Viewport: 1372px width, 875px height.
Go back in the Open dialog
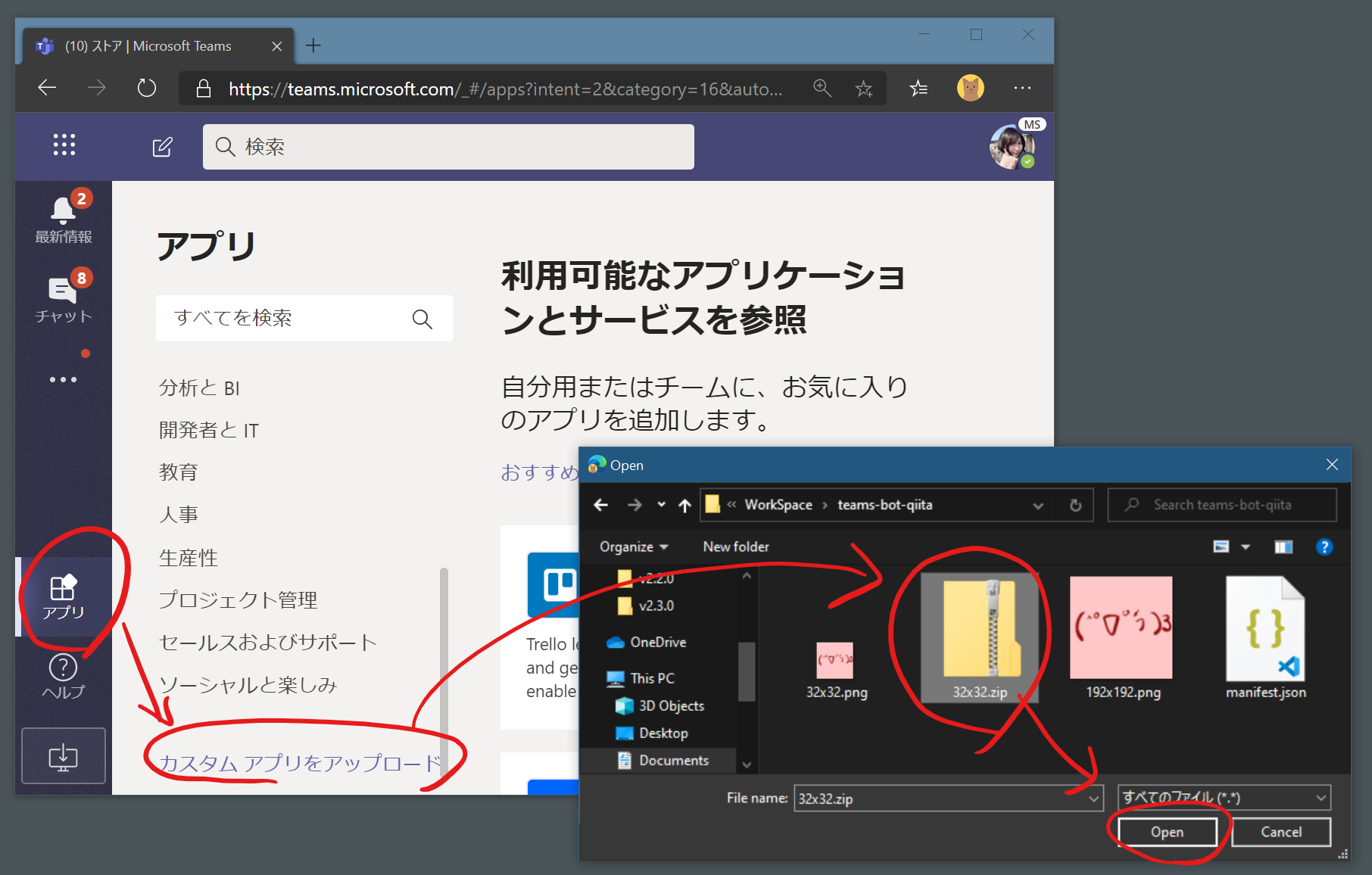(601, 505)
